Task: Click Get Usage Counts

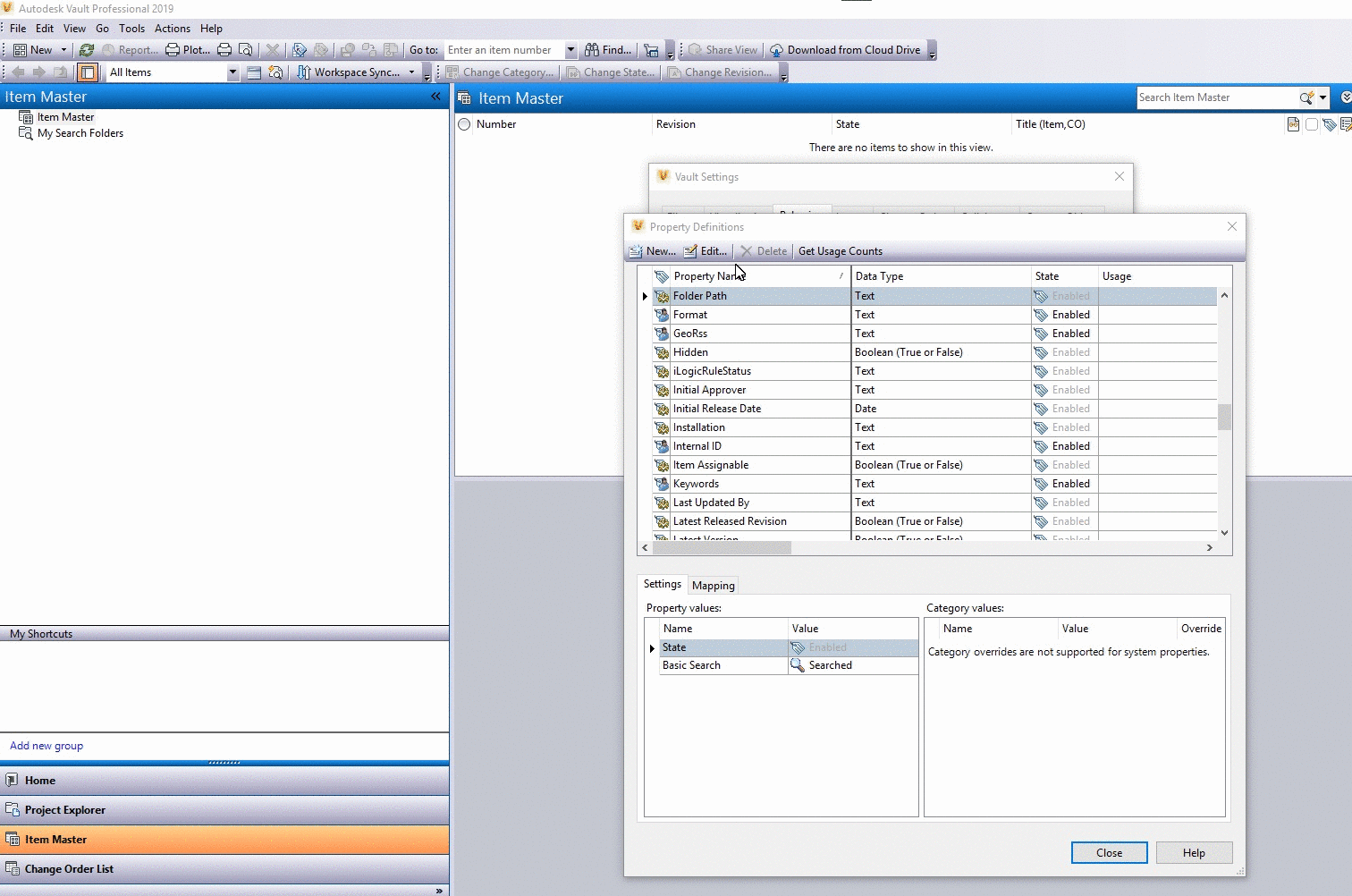Action: pyautogui.click(x=841, y=251)
